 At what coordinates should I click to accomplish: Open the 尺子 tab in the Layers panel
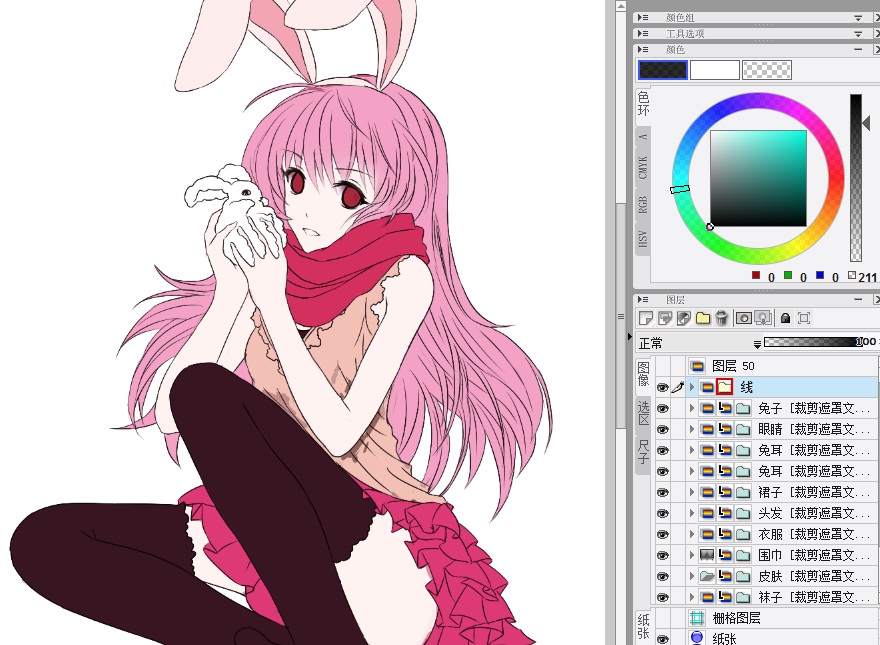pyautogui.click(x=643, y=452)
